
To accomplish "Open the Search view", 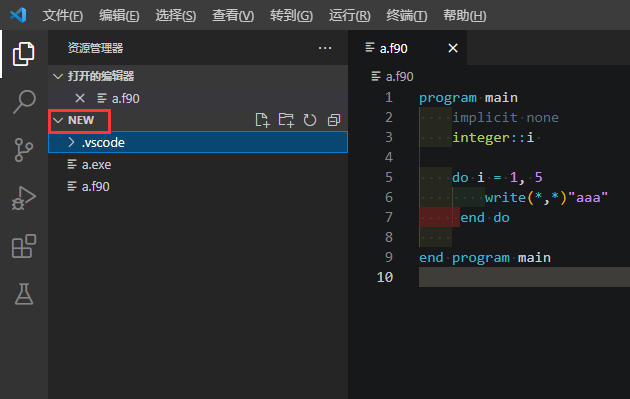I will 24,102.
